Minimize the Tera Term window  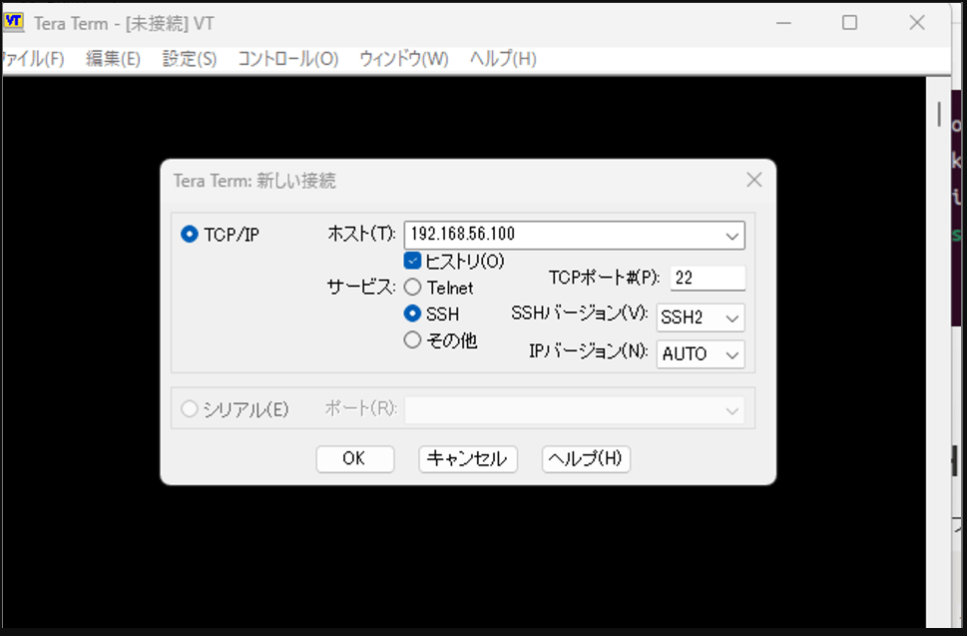[x=783, y=23]
